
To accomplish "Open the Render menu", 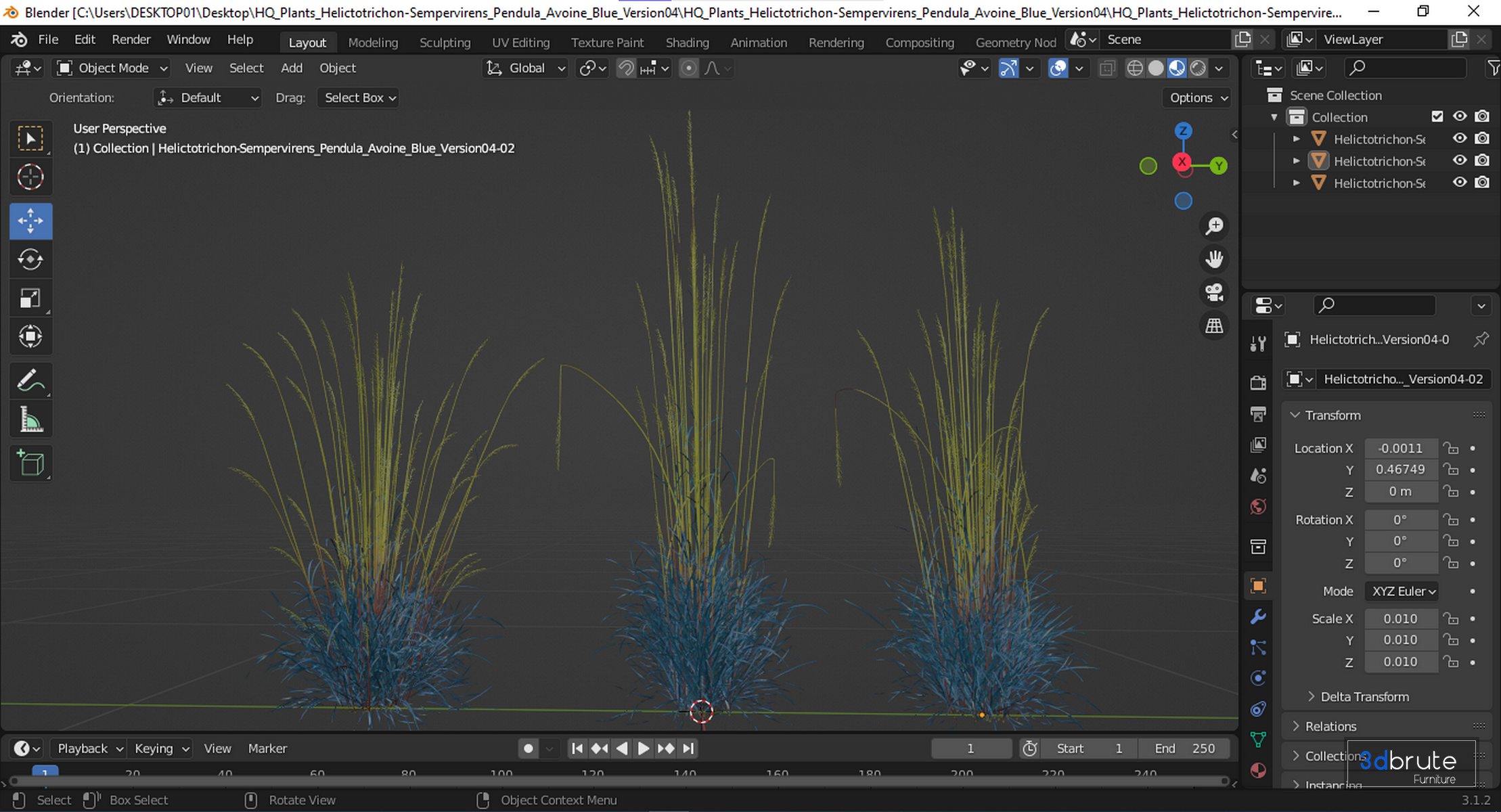I will [131, 39].
